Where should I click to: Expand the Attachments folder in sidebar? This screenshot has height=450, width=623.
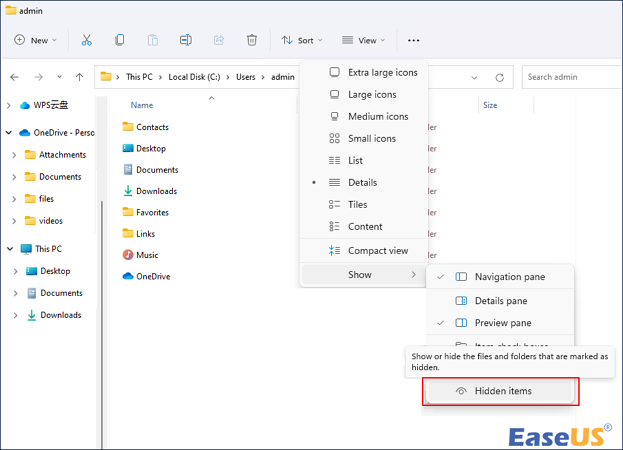click(x=14, y=155)
